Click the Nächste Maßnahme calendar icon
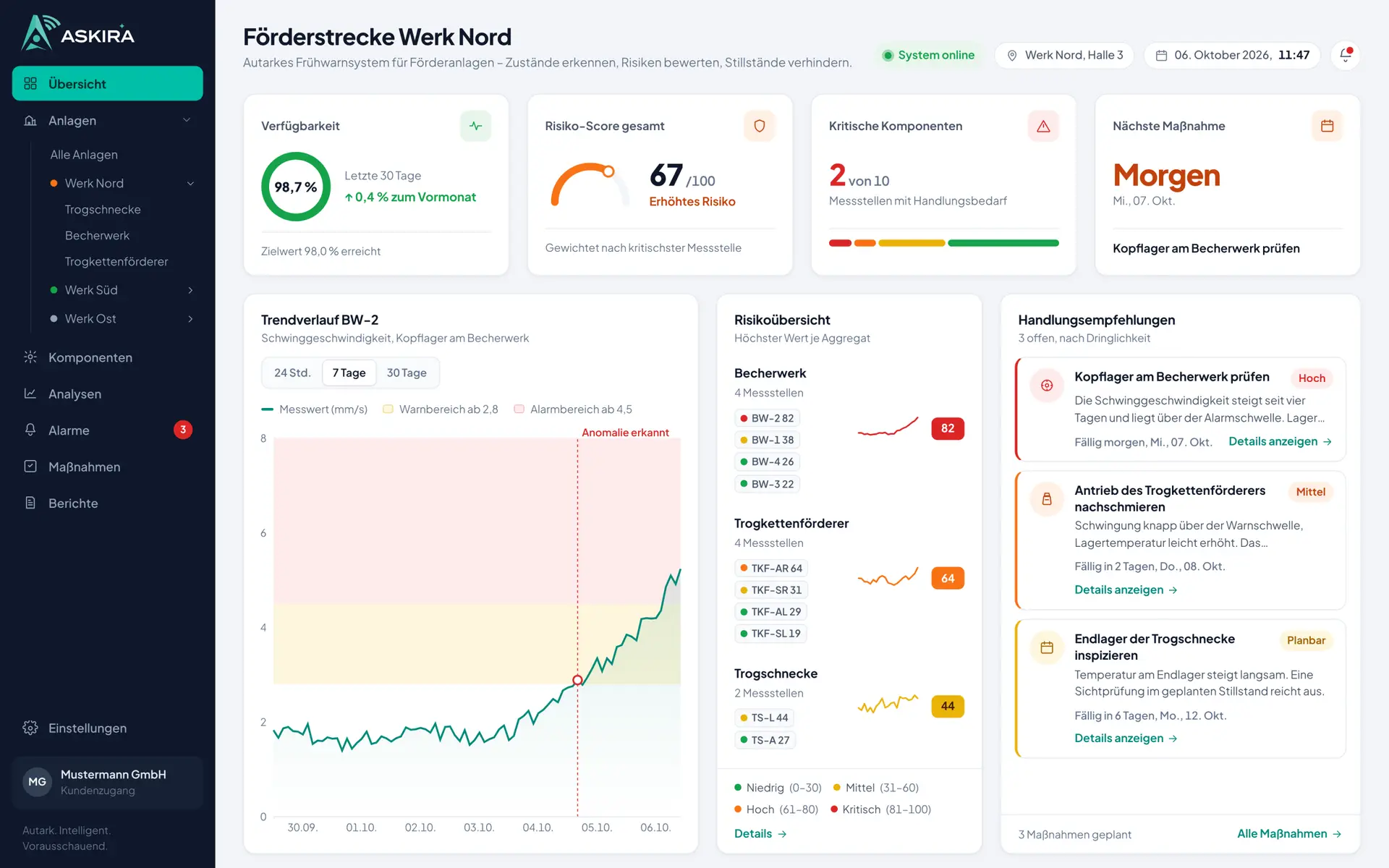The height and width of the screenshot is (868, 1389). (1327, 126)
